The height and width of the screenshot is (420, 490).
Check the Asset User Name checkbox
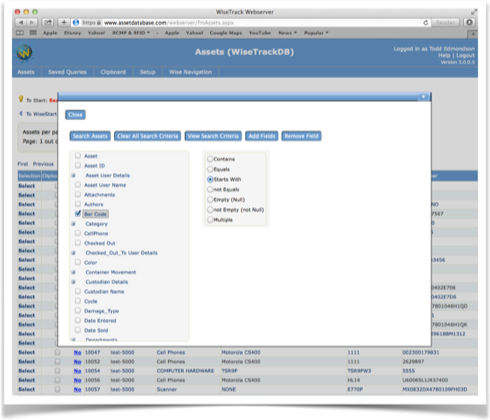click(78, 184)
